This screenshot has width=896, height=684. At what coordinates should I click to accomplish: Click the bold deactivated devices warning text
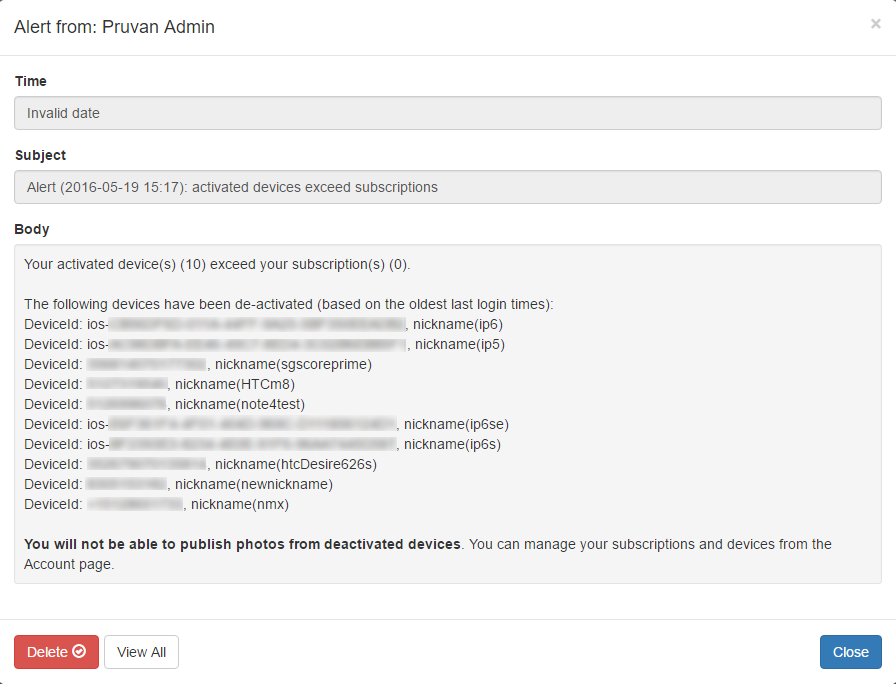243,544
